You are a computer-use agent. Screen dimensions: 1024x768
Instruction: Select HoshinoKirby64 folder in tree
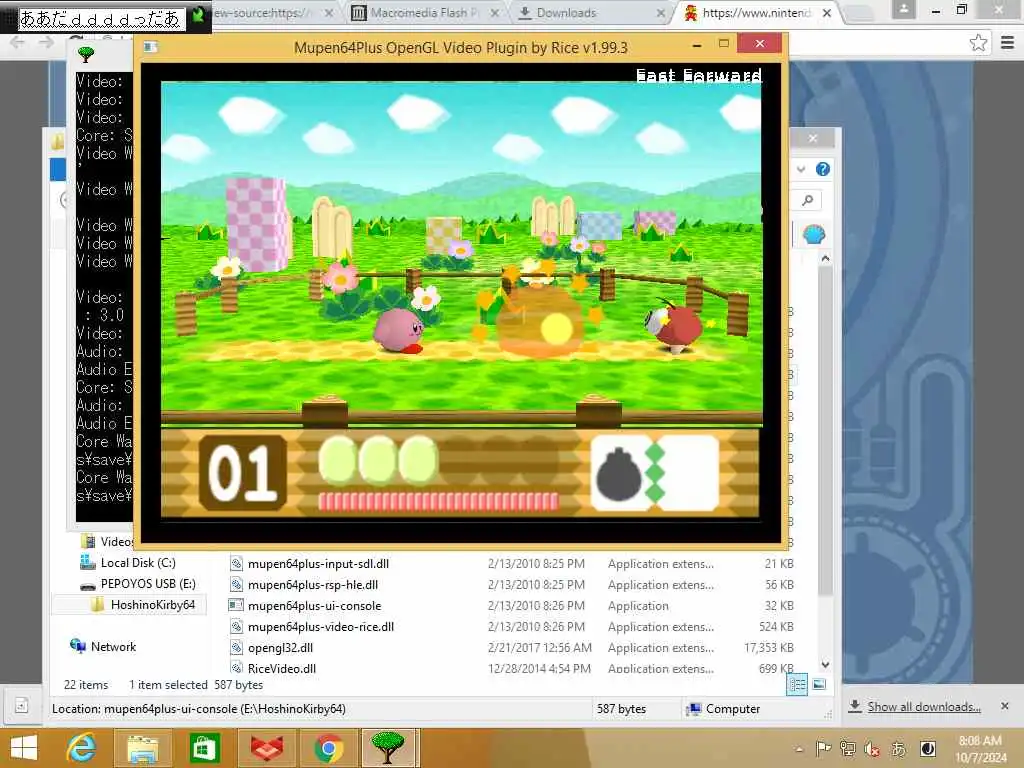[x=152, y=605]
